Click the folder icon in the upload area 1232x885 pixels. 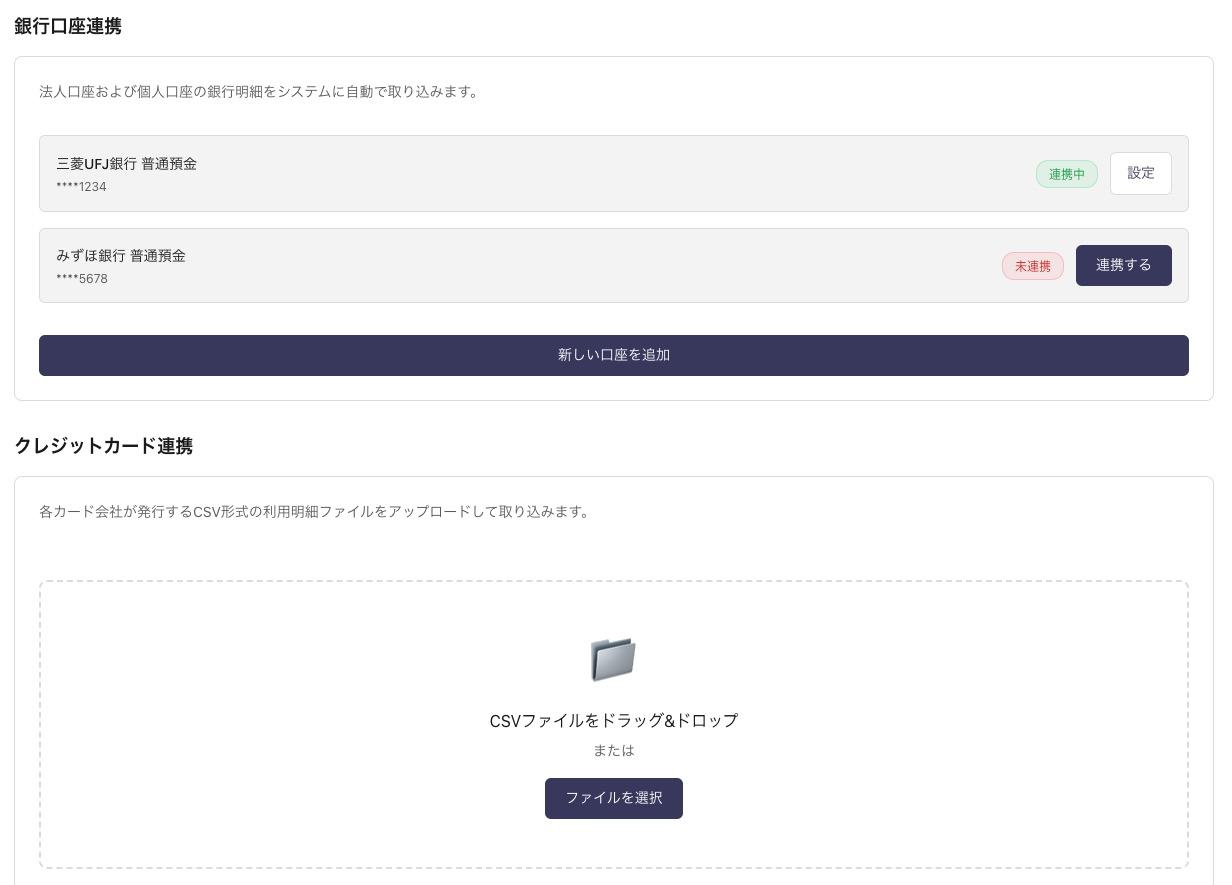pyautogui.click(x=613, y=659)
